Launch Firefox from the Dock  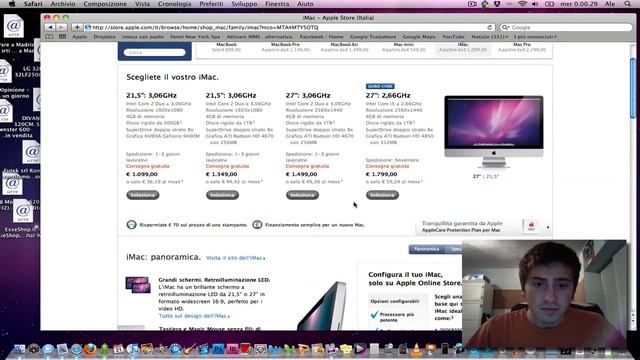(90, 349)
